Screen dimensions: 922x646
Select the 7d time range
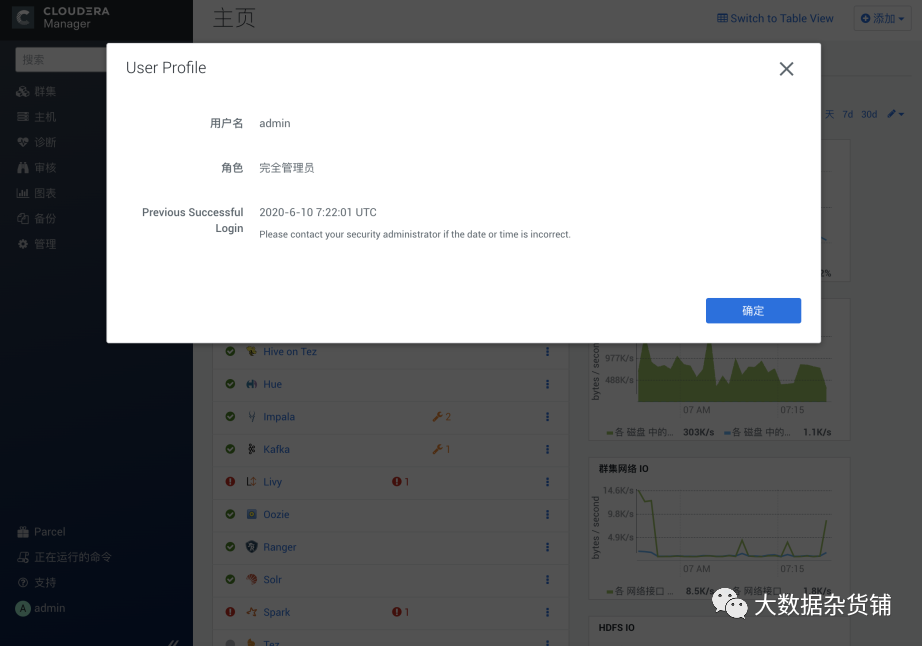(x=847, y=114)
